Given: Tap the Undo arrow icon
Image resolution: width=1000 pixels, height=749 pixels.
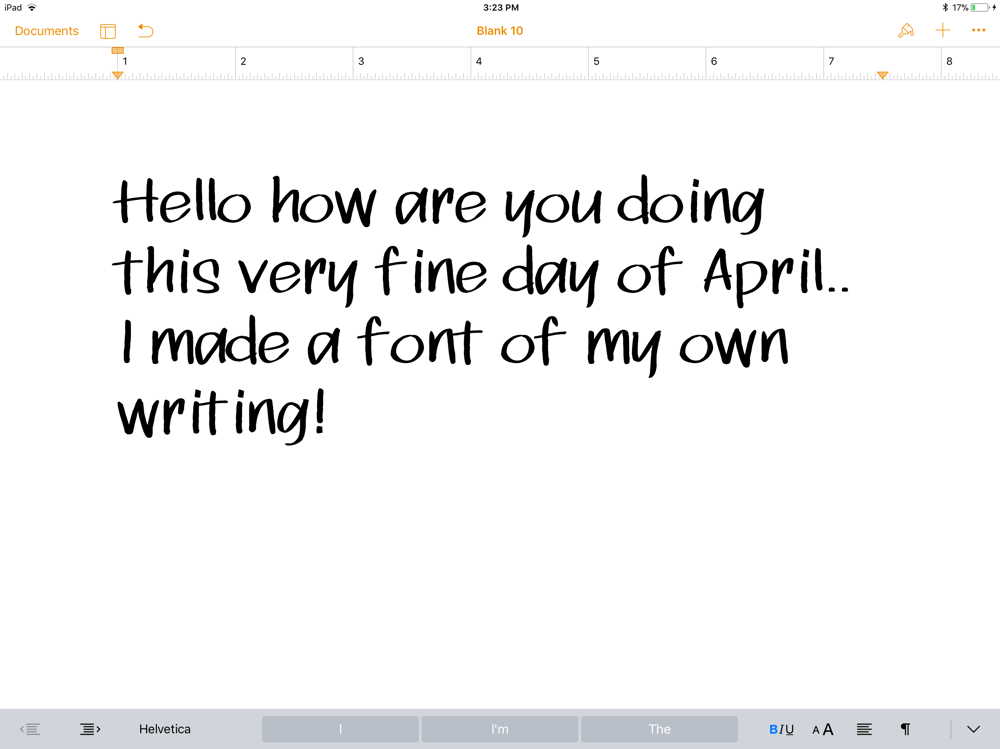Looking at the screenshot, I should coord(145,31).
